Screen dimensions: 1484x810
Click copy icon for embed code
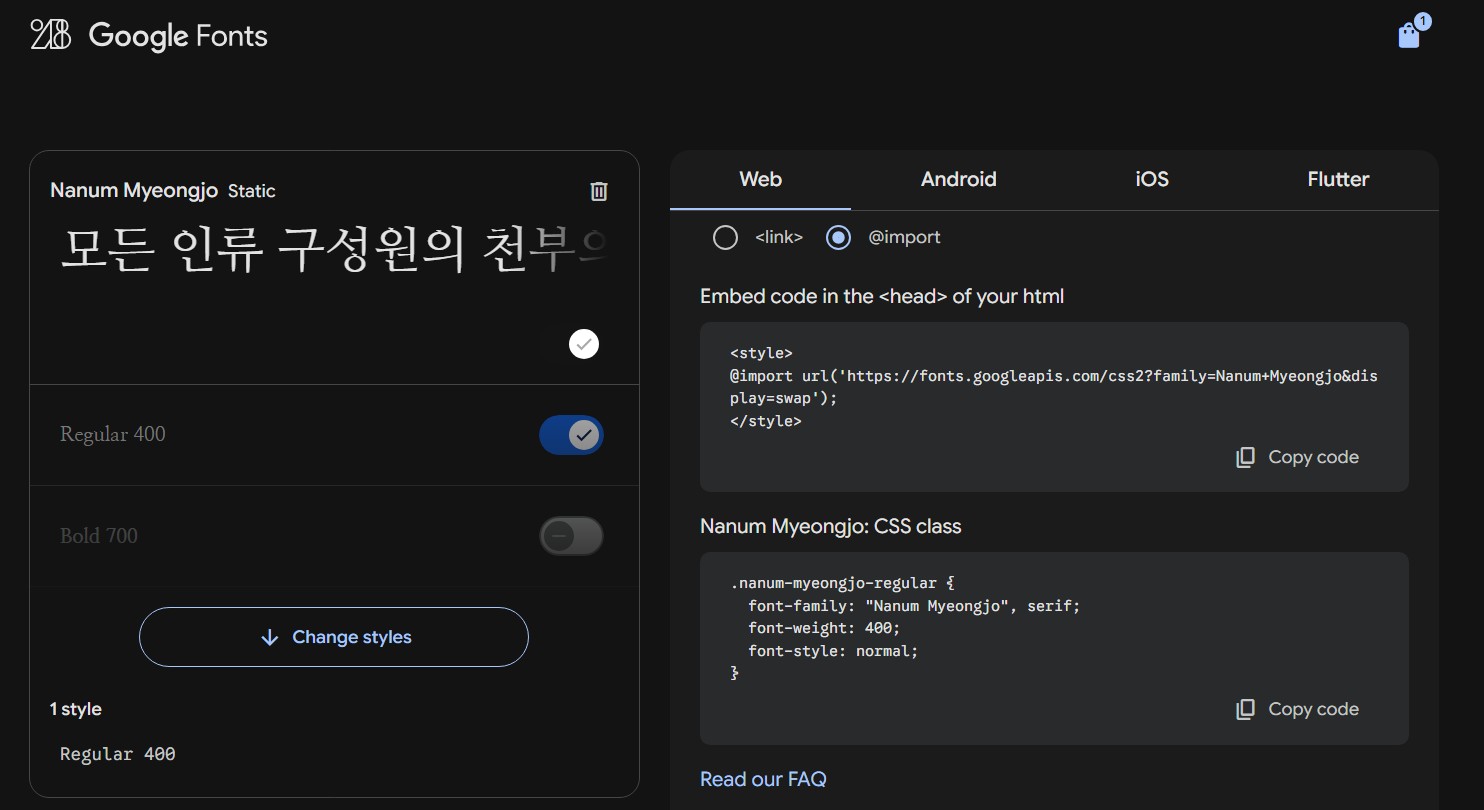click(x=1245, y=457)
